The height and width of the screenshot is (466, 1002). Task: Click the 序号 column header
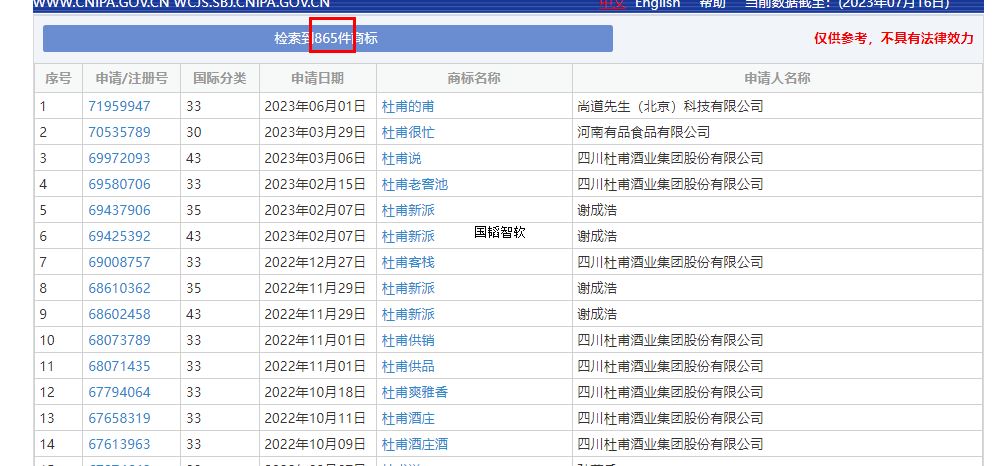58,79
